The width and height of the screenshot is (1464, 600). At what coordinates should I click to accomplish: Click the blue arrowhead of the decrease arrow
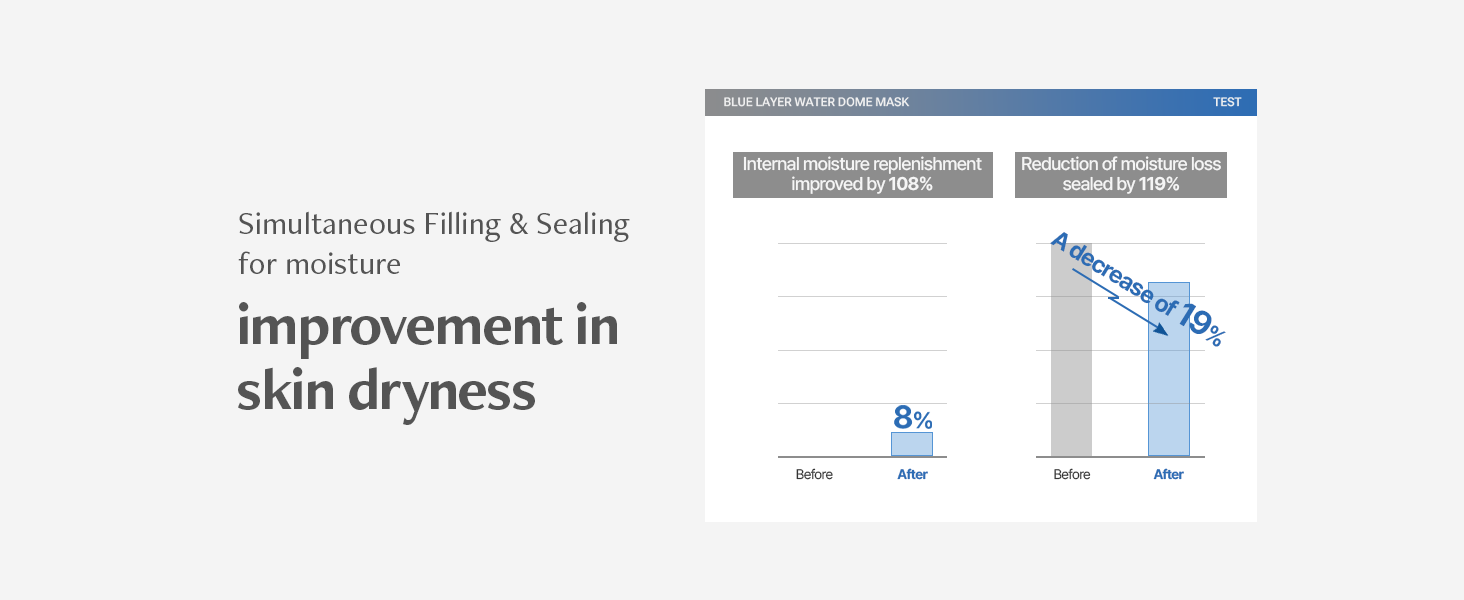[x=1160, y=329]
